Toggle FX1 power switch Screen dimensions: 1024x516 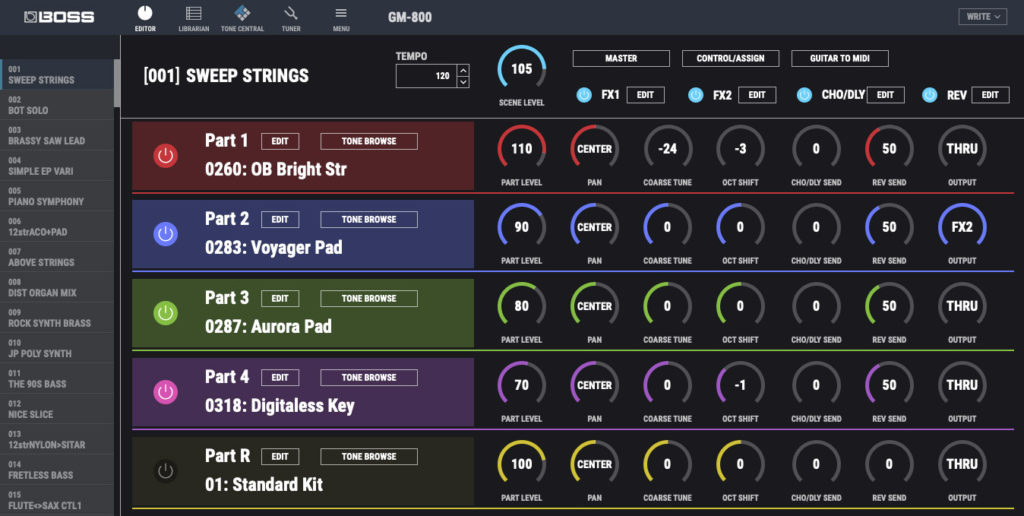coord(584,95)
